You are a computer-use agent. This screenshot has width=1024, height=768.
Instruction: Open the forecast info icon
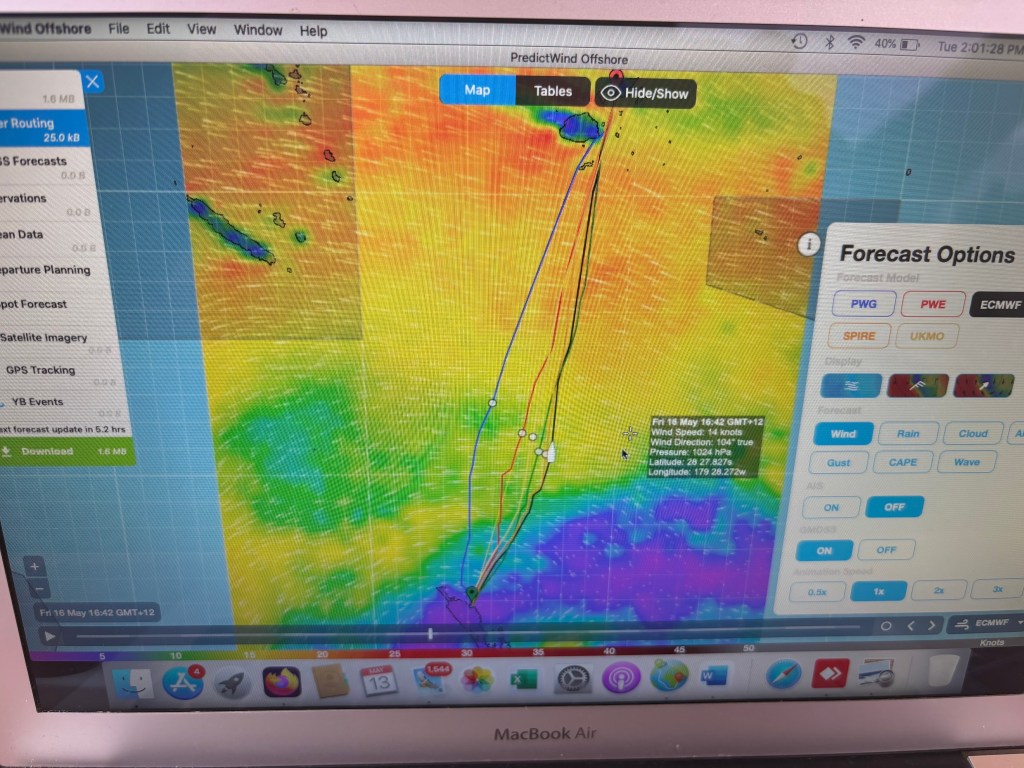(808, 244)
